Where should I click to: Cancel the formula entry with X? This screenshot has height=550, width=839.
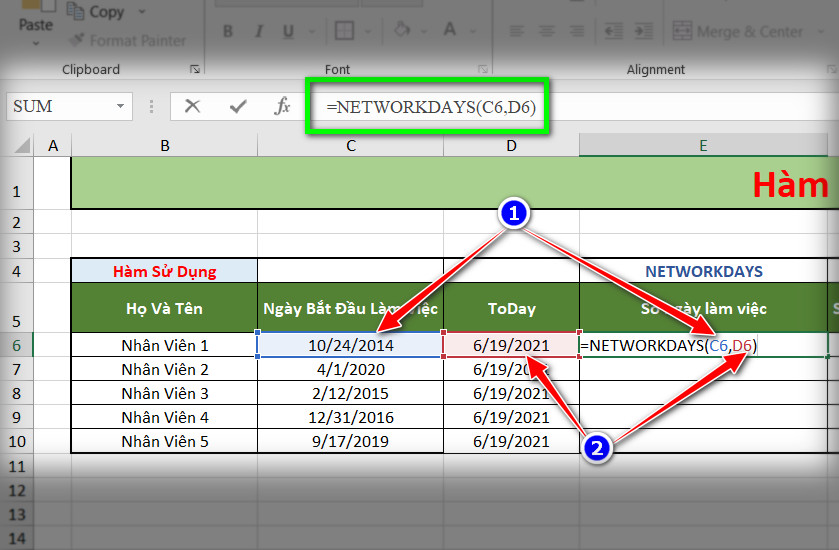[193, 106]
